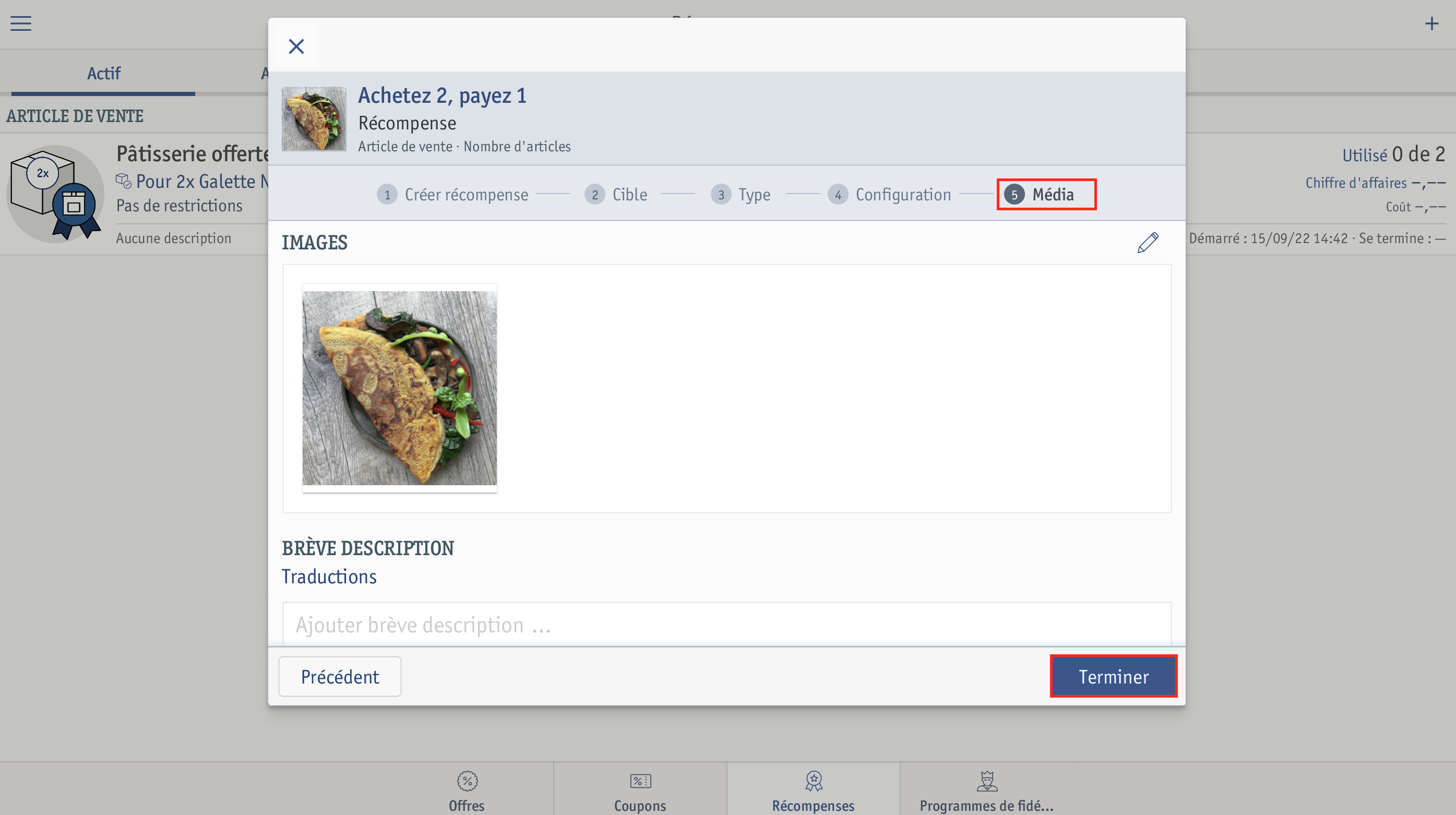Close the reward dialog with X
Viewport: 1456px width, 815px height.
click(x=296, y=46)
